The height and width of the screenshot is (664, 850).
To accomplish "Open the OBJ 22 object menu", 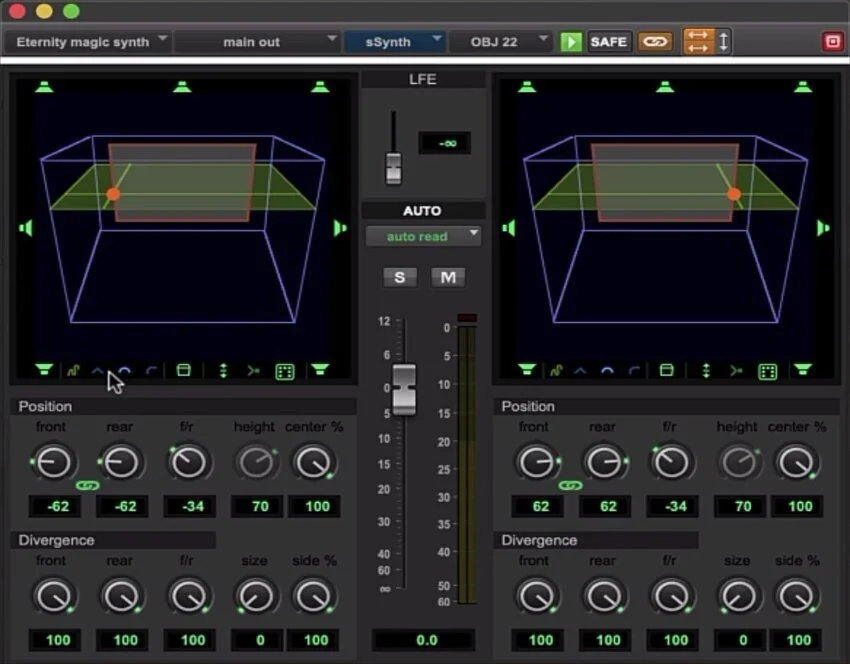I will [501, 42].
